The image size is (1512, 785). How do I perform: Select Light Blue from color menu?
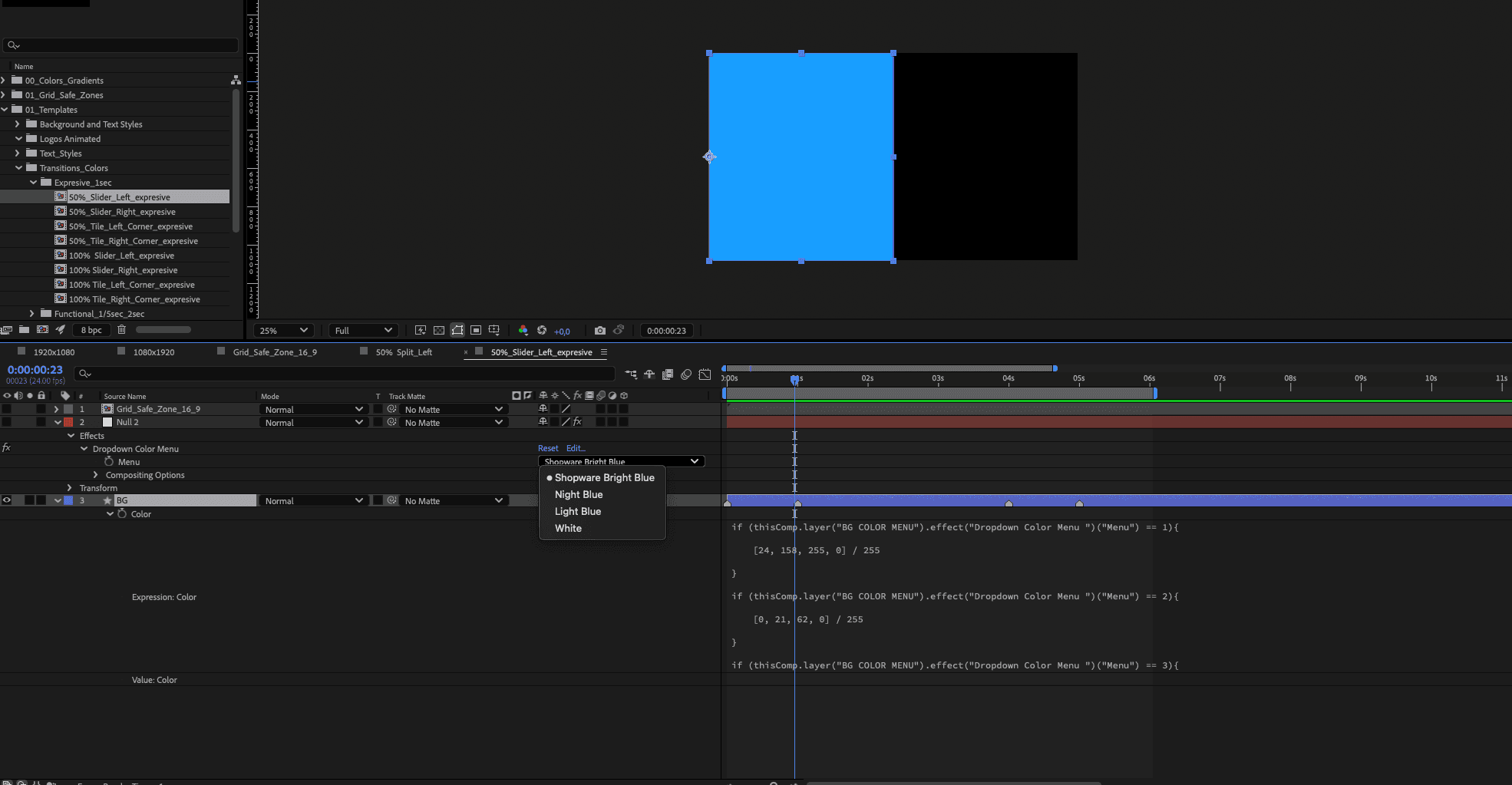pos(578,512)
